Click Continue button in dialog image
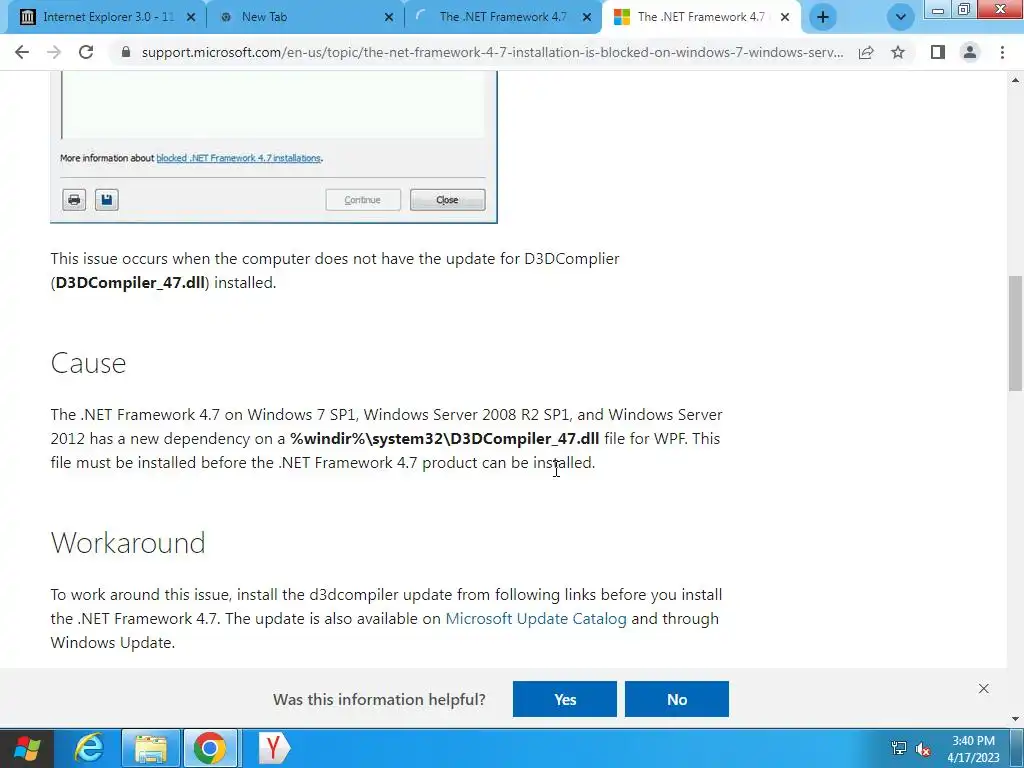This screenshot has height=768, width=1024. 363,200
